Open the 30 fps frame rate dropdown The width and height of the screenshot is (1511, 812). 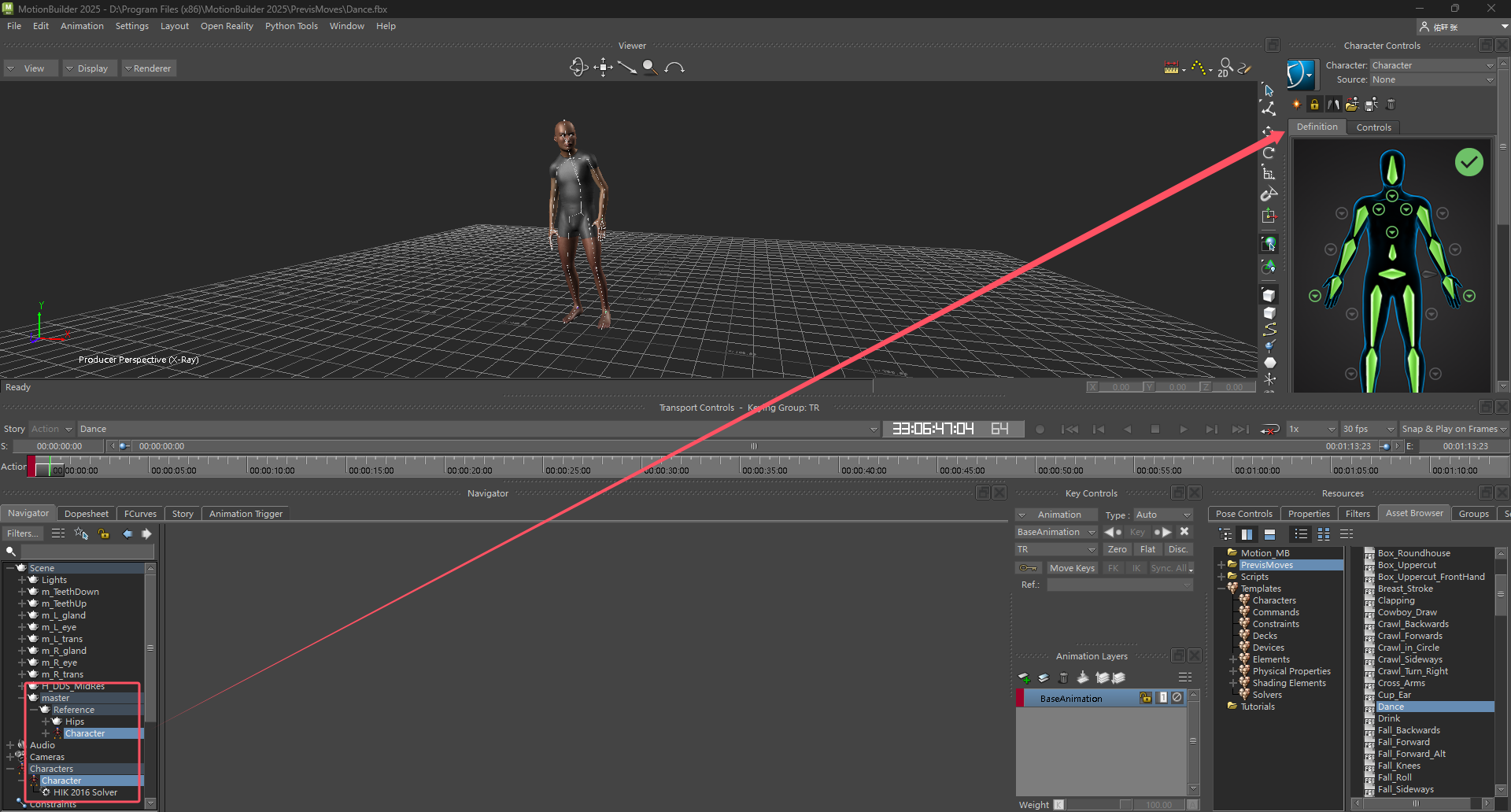tap(1368, 430)
